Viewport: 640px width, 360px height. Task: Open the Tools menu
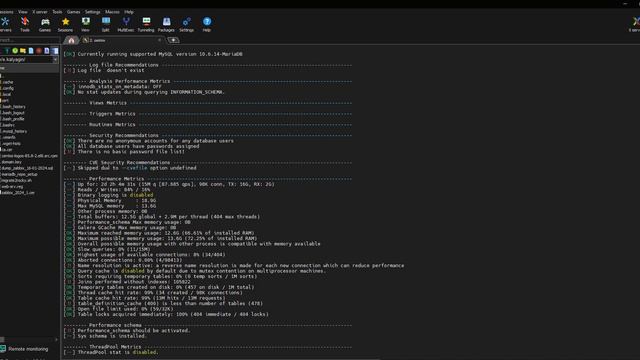pos(57,12)
